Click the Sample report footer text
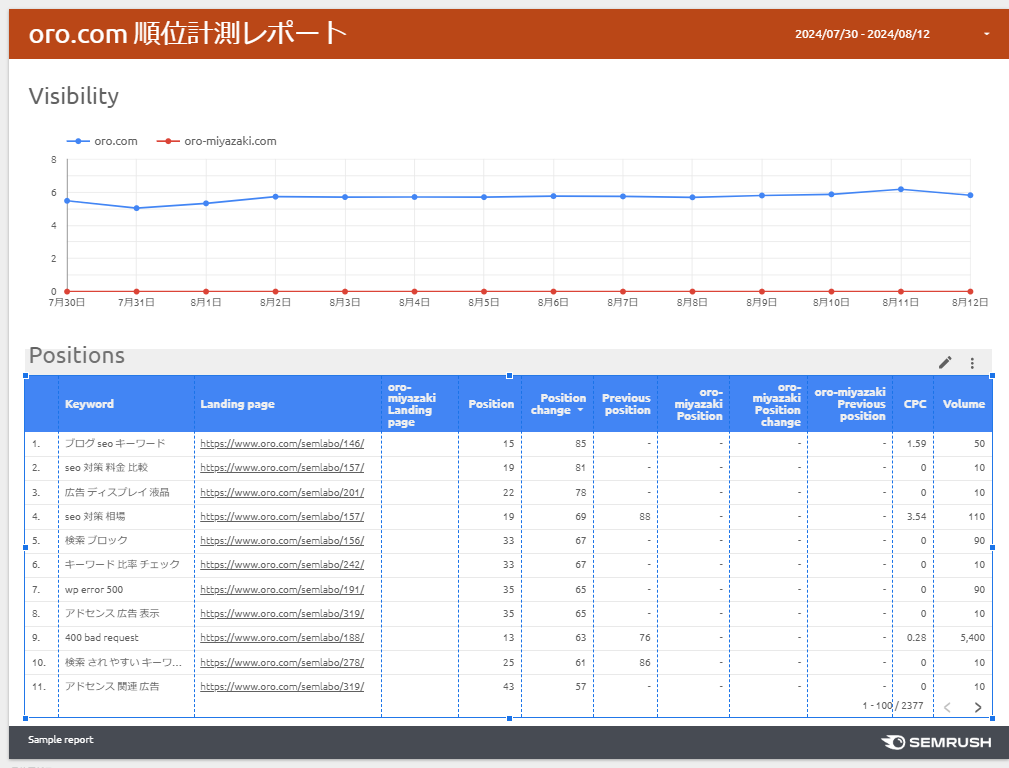 coord(60,740)
